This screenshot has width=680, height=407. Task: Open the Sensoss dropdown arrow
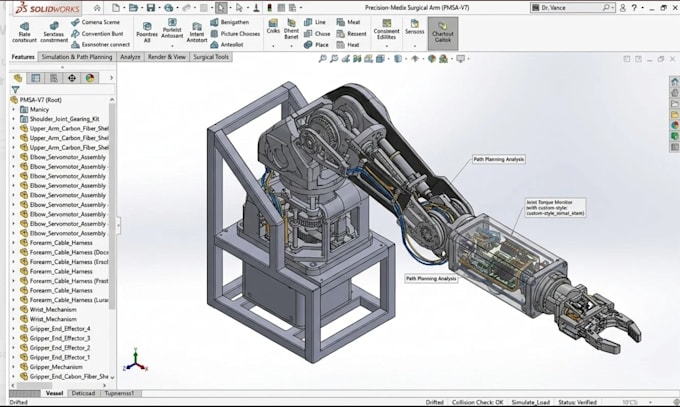pyautogui.click(x=415, y=46)
